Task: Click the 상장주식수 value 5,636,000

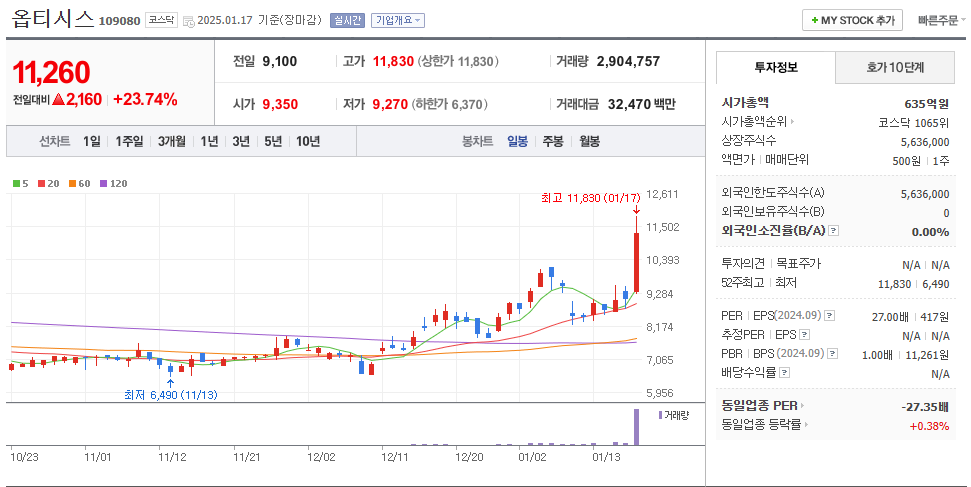Action: click(x=925, y=142)
